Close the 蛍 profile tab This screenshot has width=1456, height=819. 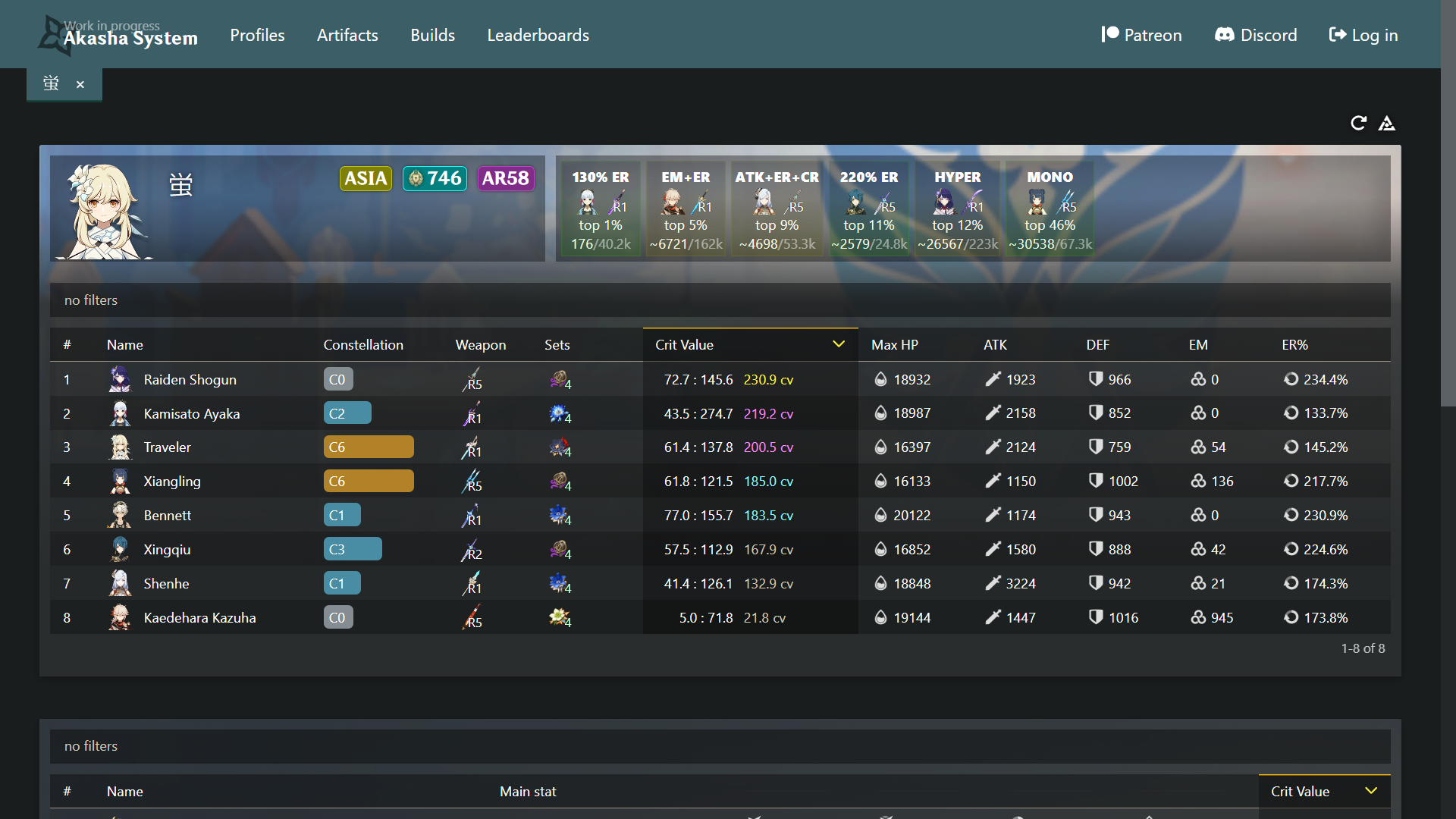pos(80,84)
